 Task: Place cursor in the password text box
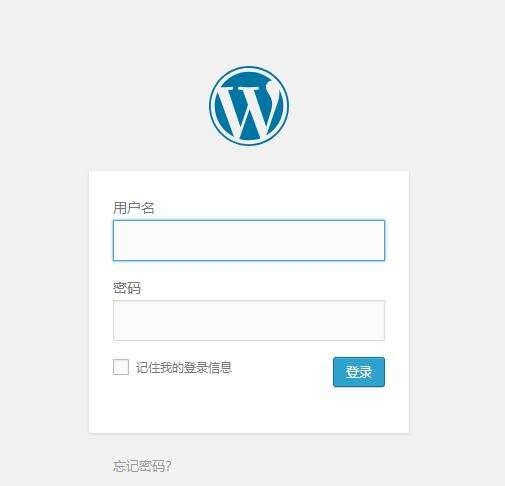pos(249,320)
